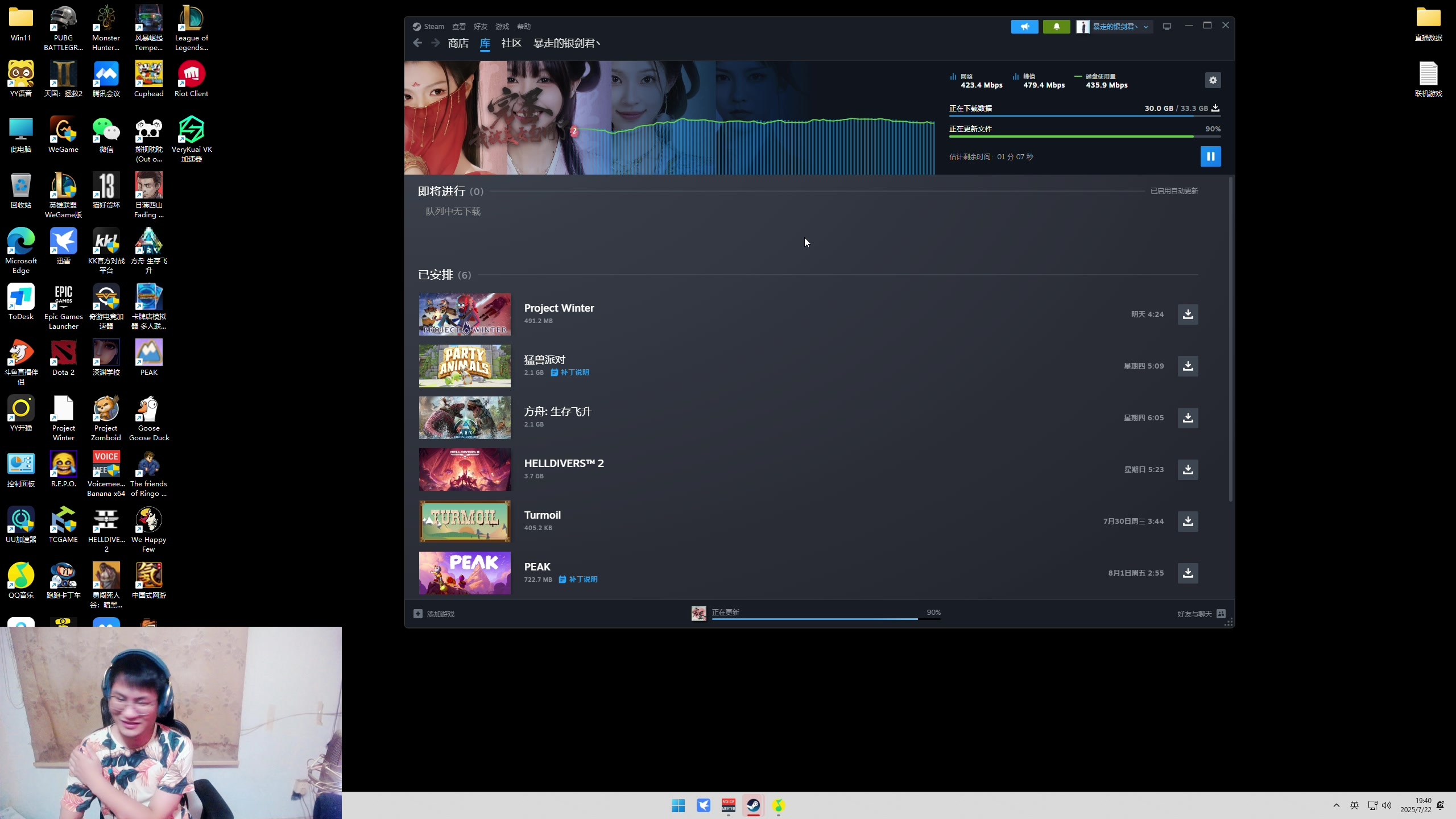
Task: Show hidden system tray icons chevron
Action: coord(1336,805)
